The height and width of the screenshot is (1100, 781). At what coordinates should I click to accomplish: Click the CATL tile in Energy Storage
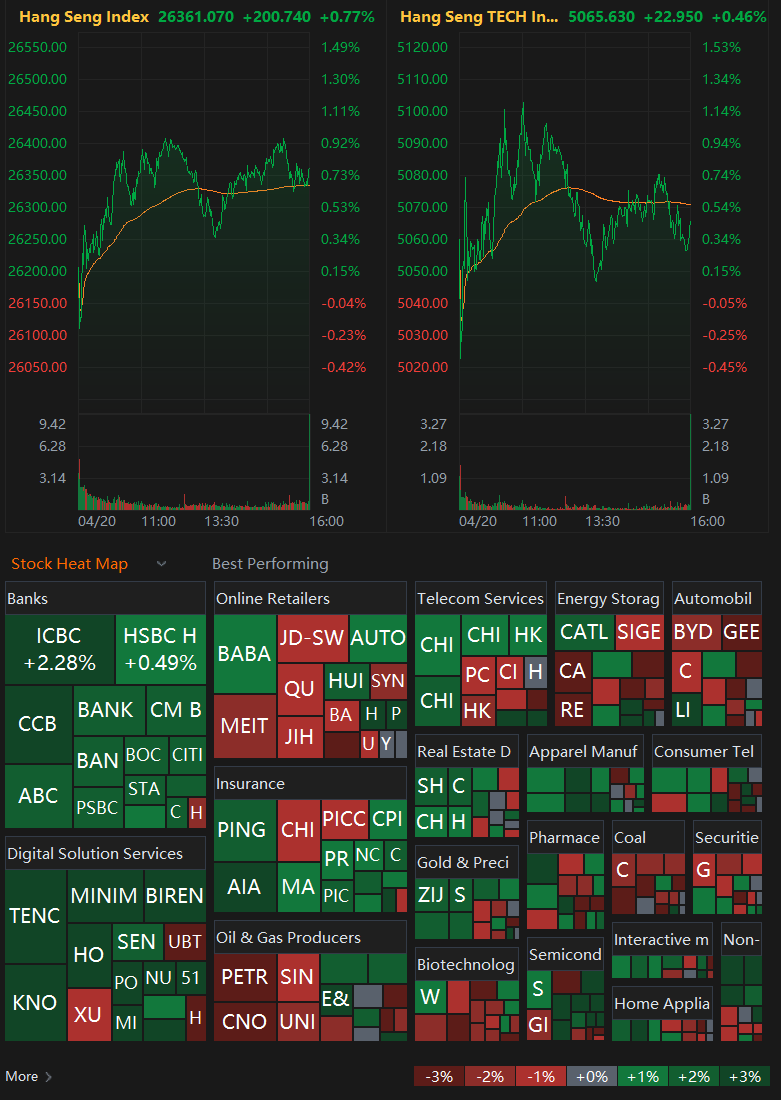(585, 633)
